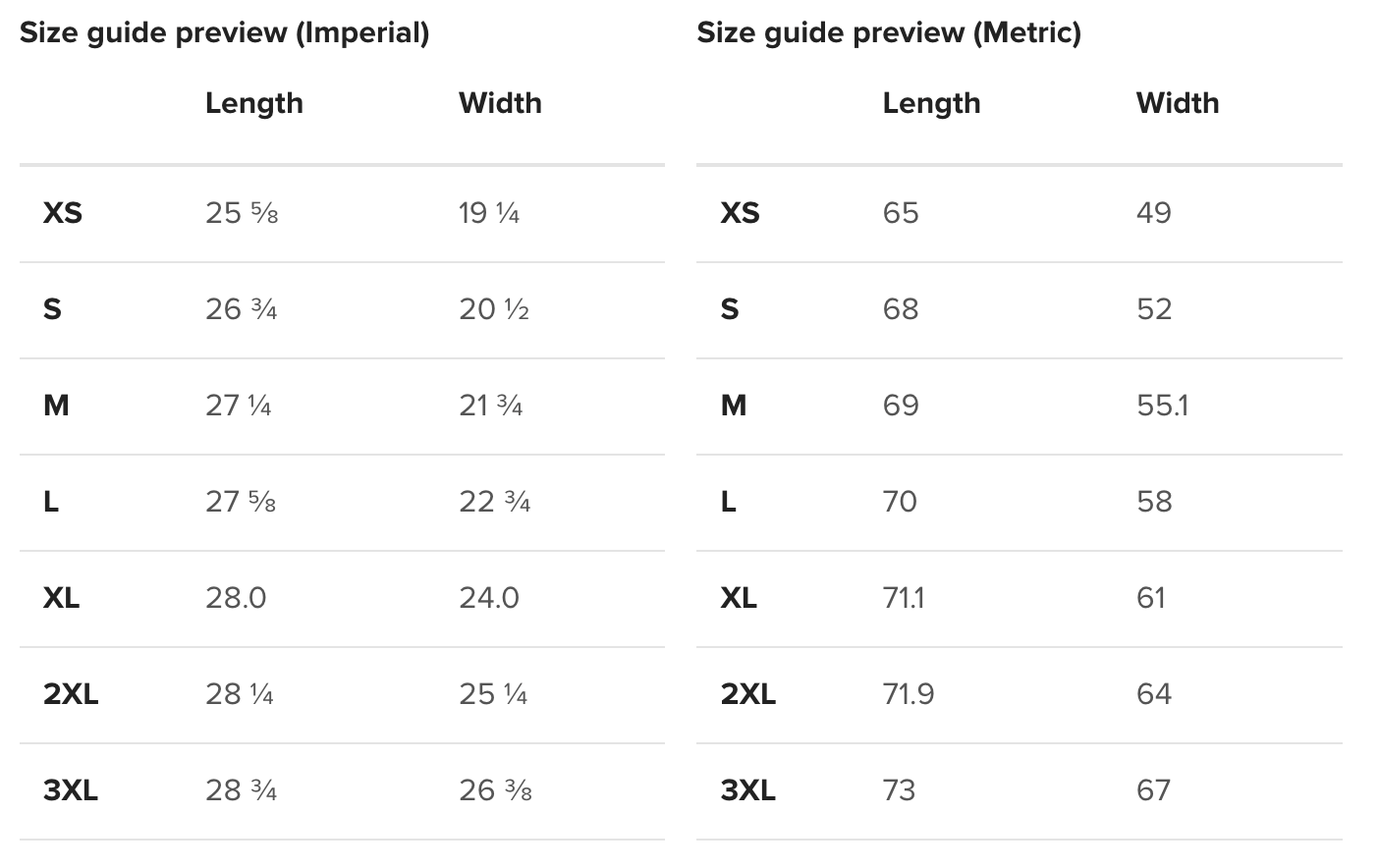Select the S row label in Metric table
Screen dimensions: 1379x868
730,309
